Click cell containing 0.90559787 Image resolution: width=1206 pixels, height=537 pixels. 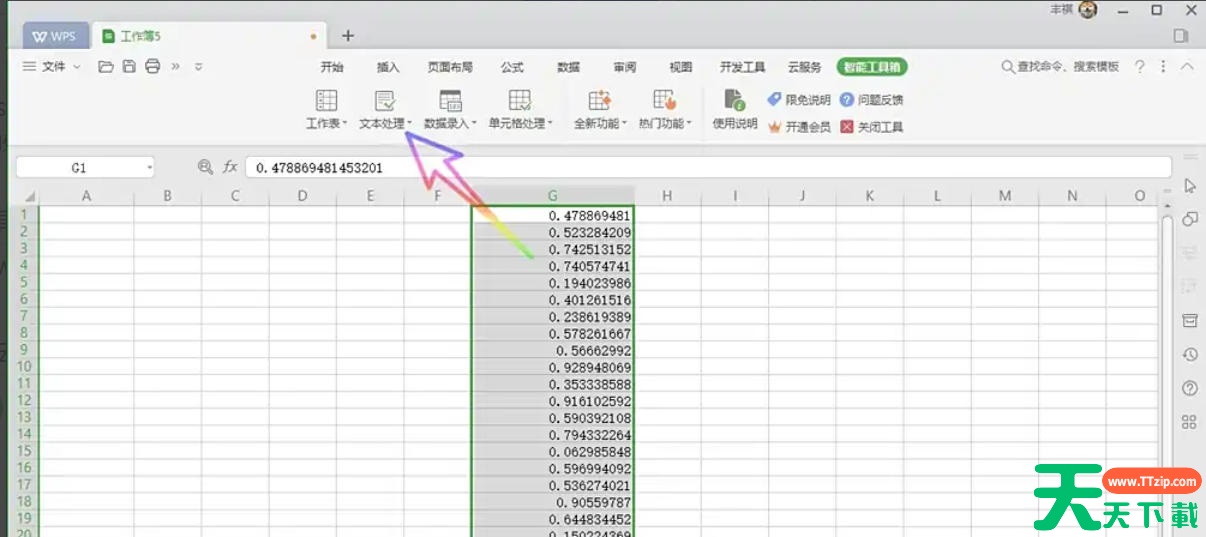pos(552,502)
